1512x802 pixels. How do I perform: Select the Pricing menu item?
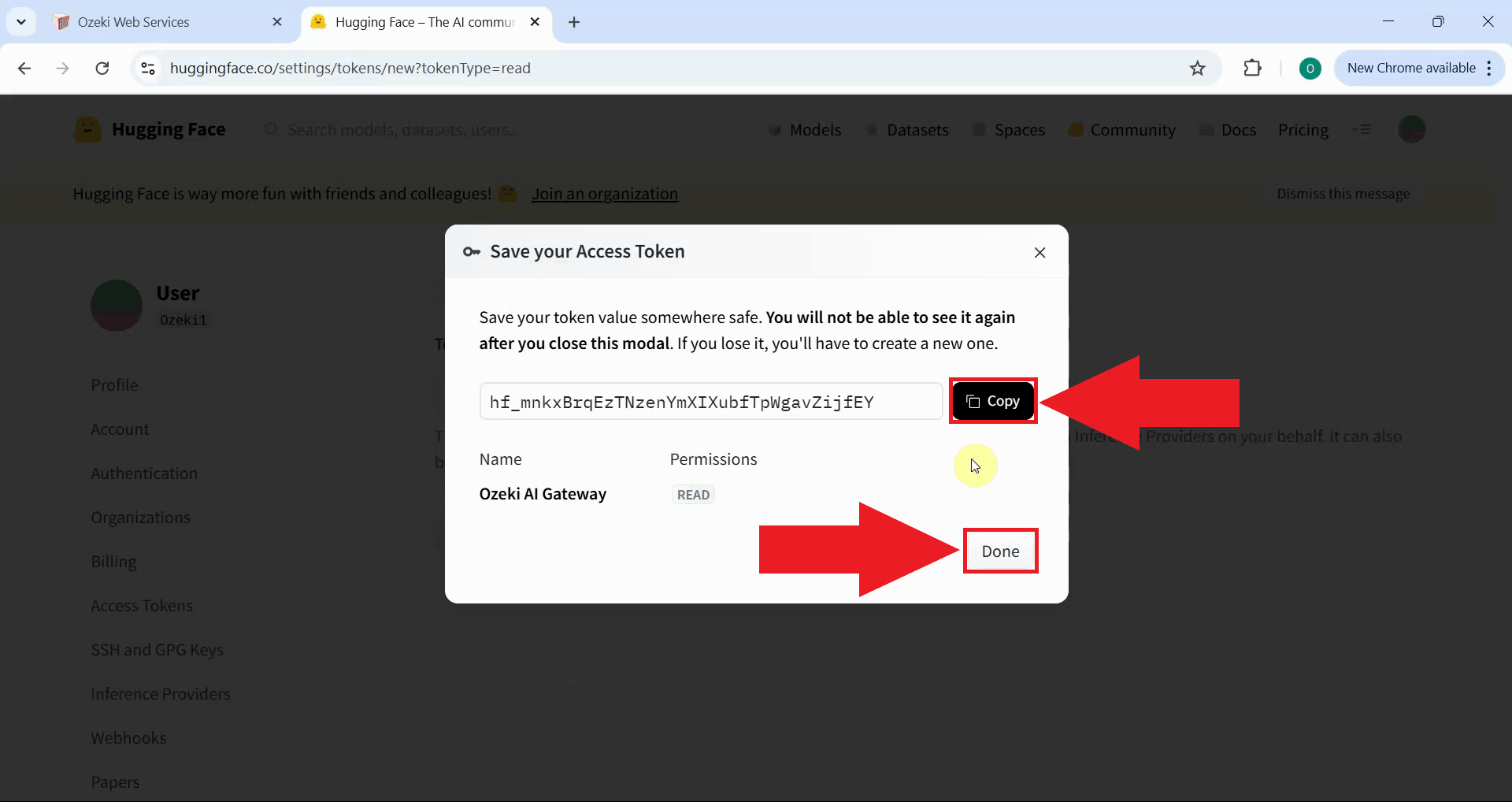click(1304, 129)
